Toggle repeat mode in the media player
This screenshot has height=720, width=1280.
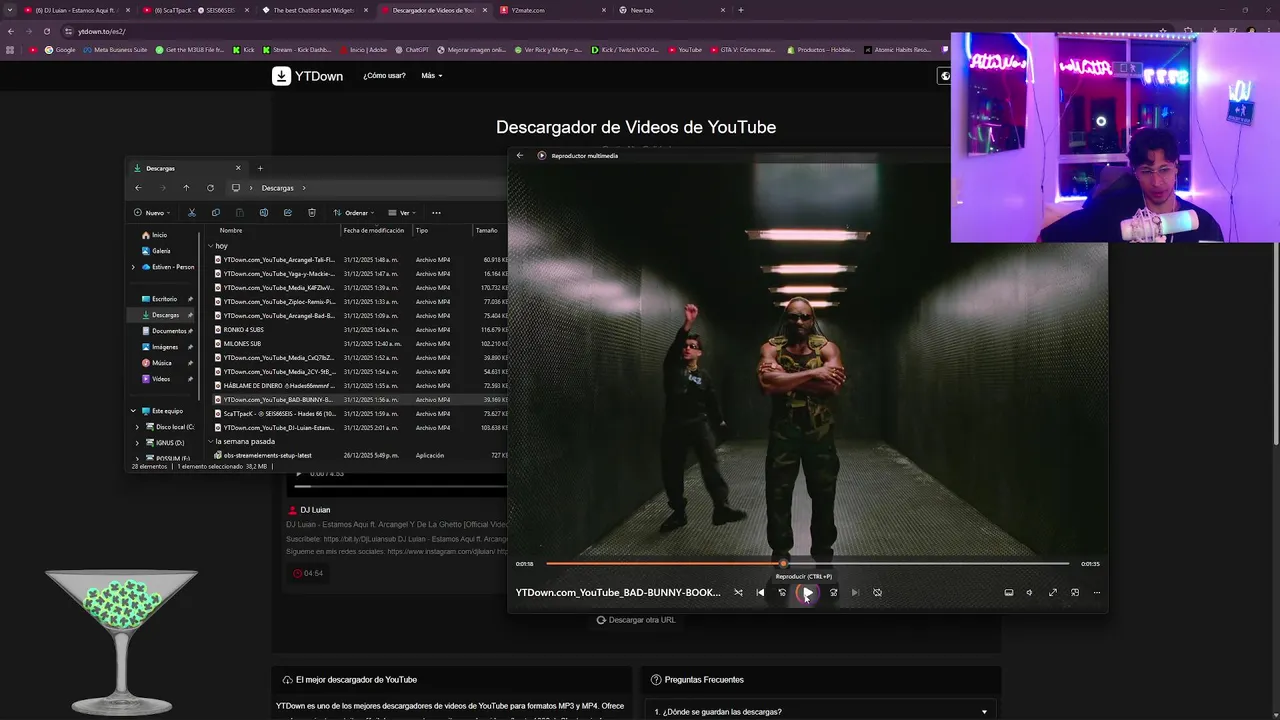[x=877, y=592]
